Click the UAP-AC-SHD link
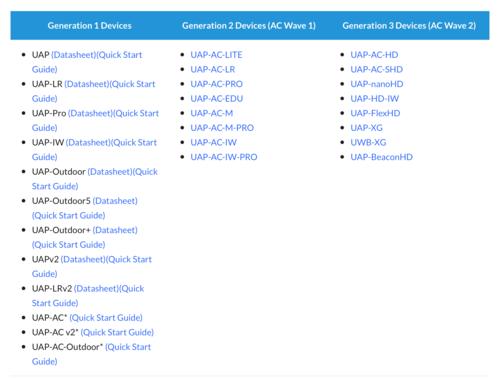Screen dimensions: 500x378 tap(376, 69)
